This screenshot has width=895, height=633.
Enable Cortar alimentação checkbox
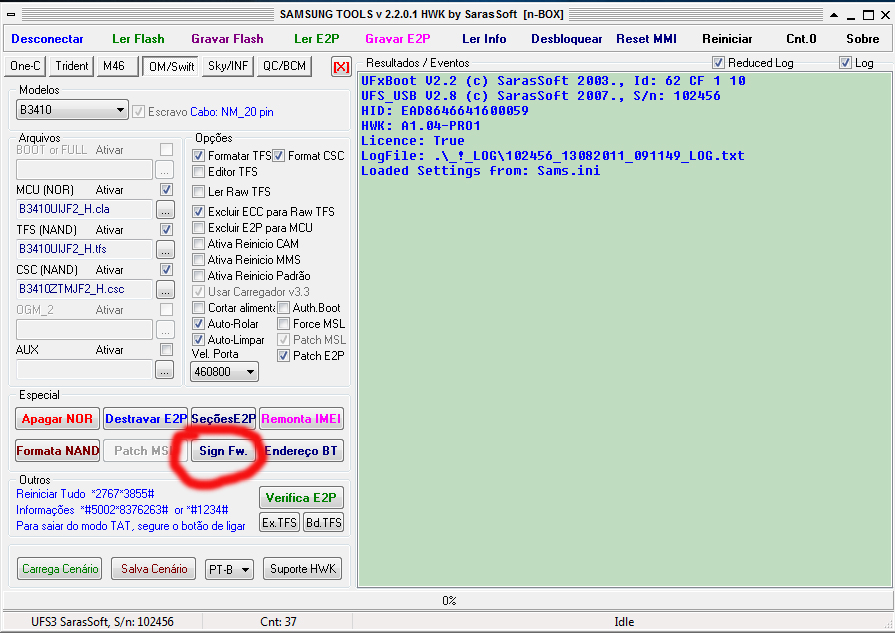(199, 308)
